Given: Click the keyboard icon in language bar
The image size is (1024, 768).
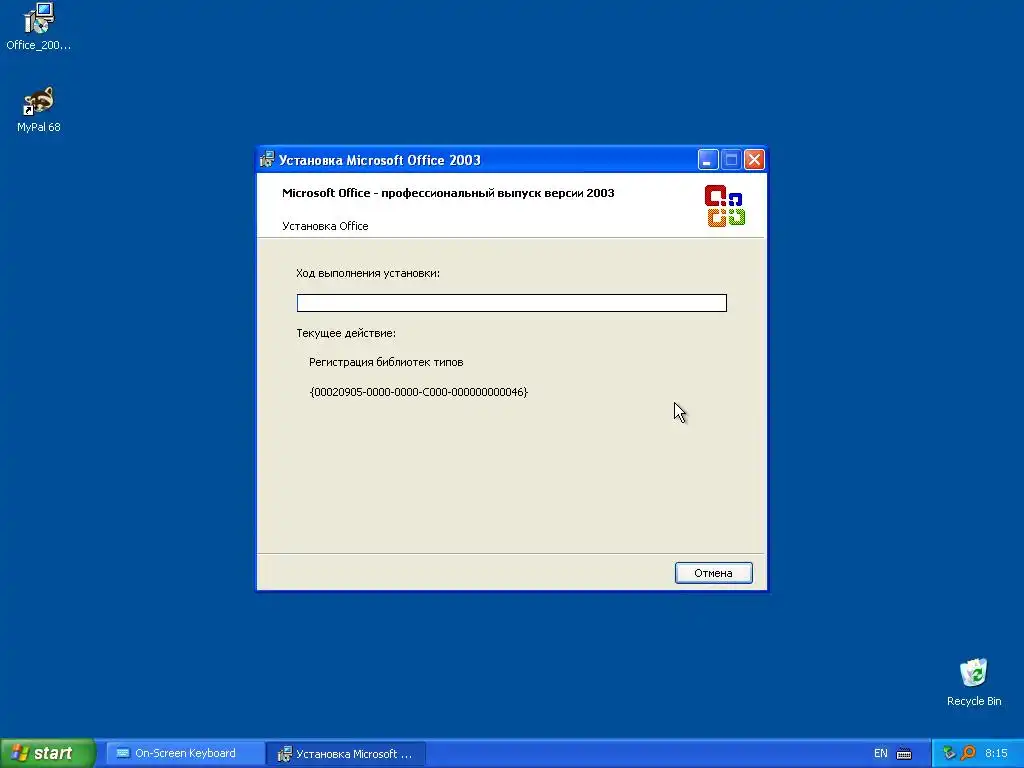Looking at the screenshot, I should click(x=904, y=754).
